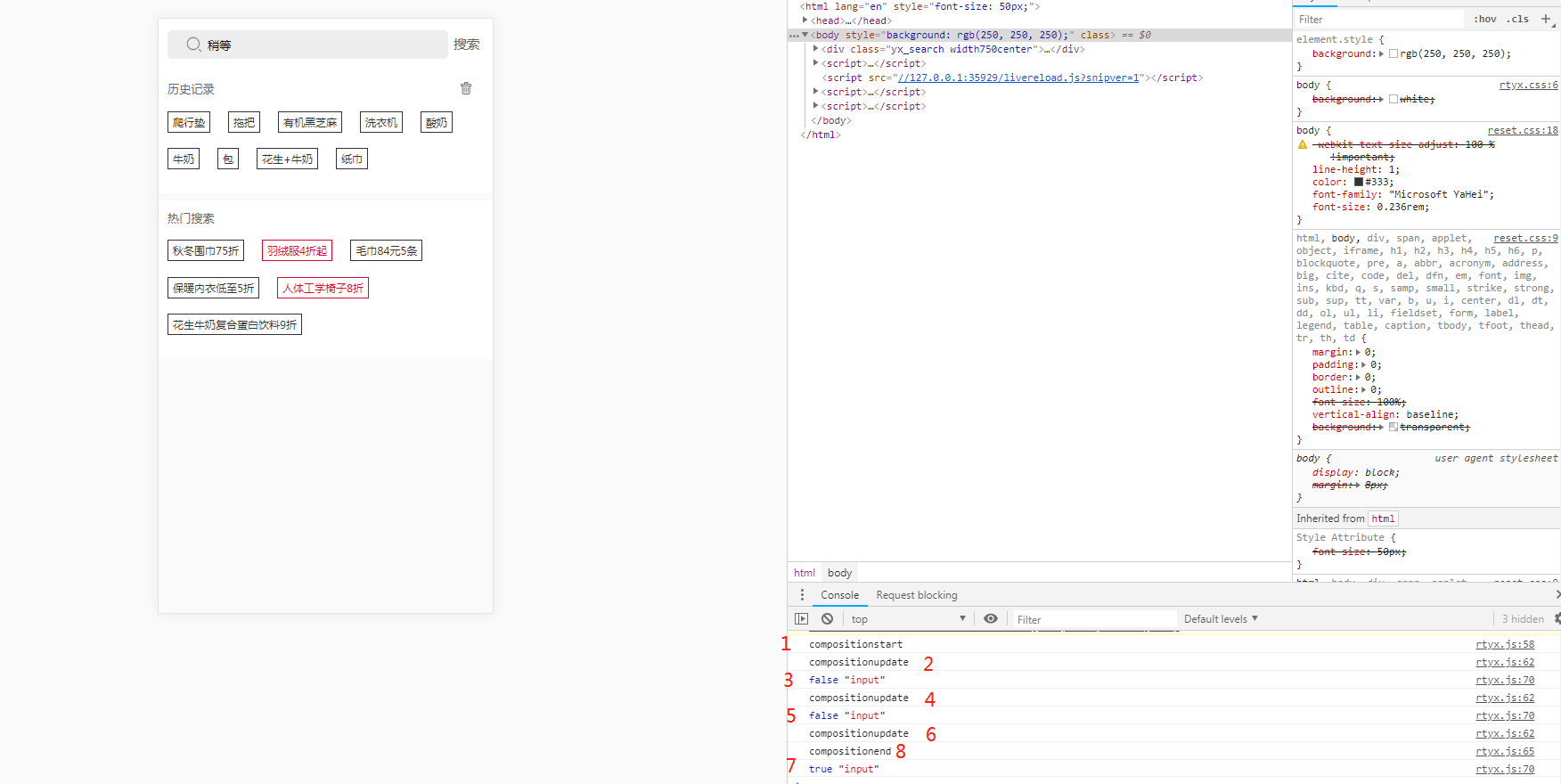Screen dimensions: 1561x784
Task: Switch to the Console drawer tab
Action: (x=839, y=595)
